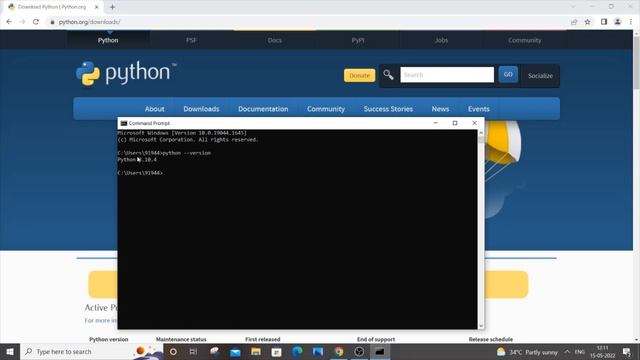The width and height of the screenshot is (640, 360).
Task: Expand the Chrome tab search chevron
Action: click(x=573, y=7)
